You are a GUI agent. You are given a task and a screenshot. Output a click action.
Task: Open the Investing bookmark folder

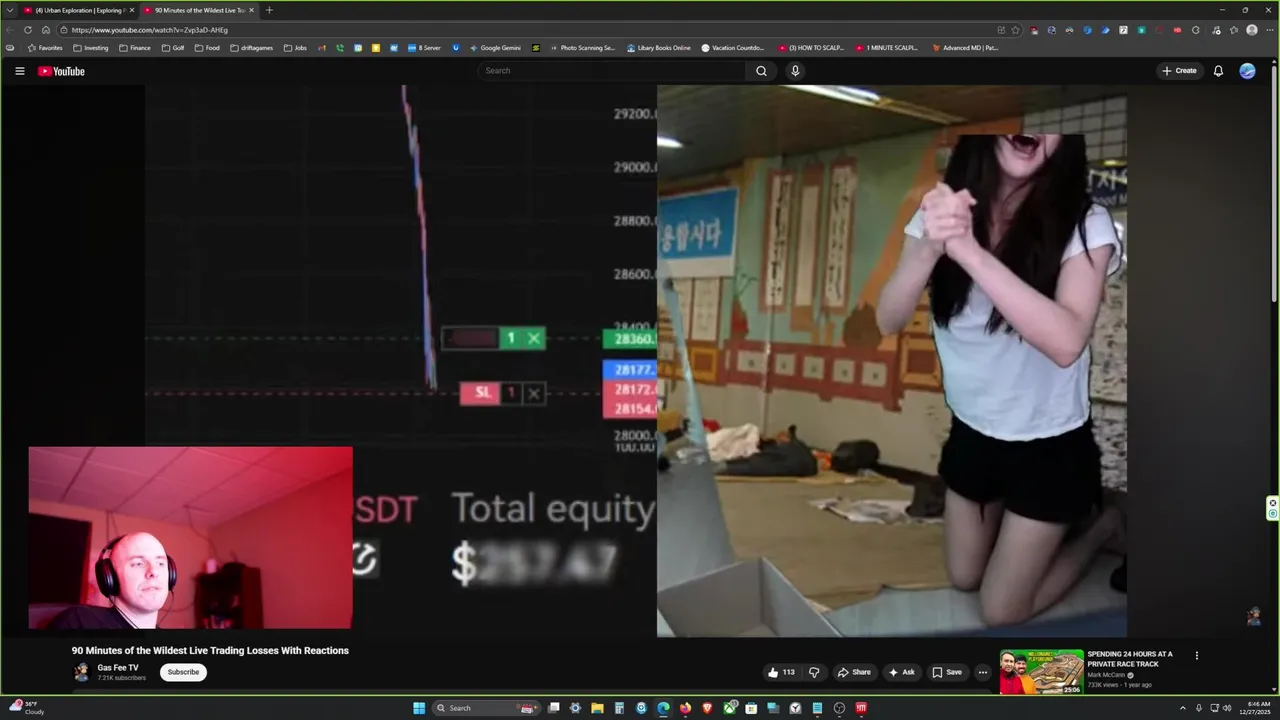point(91,48)
